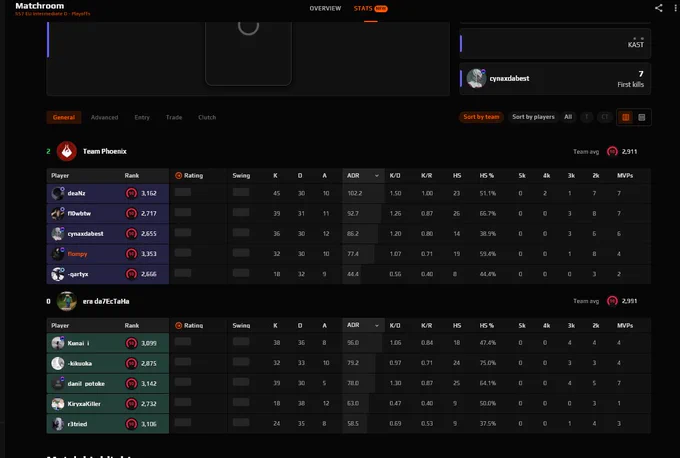Click cynaxdabest avatar in First kills card
This screenshot has height=458, width=680.
(x=476, y=79)
